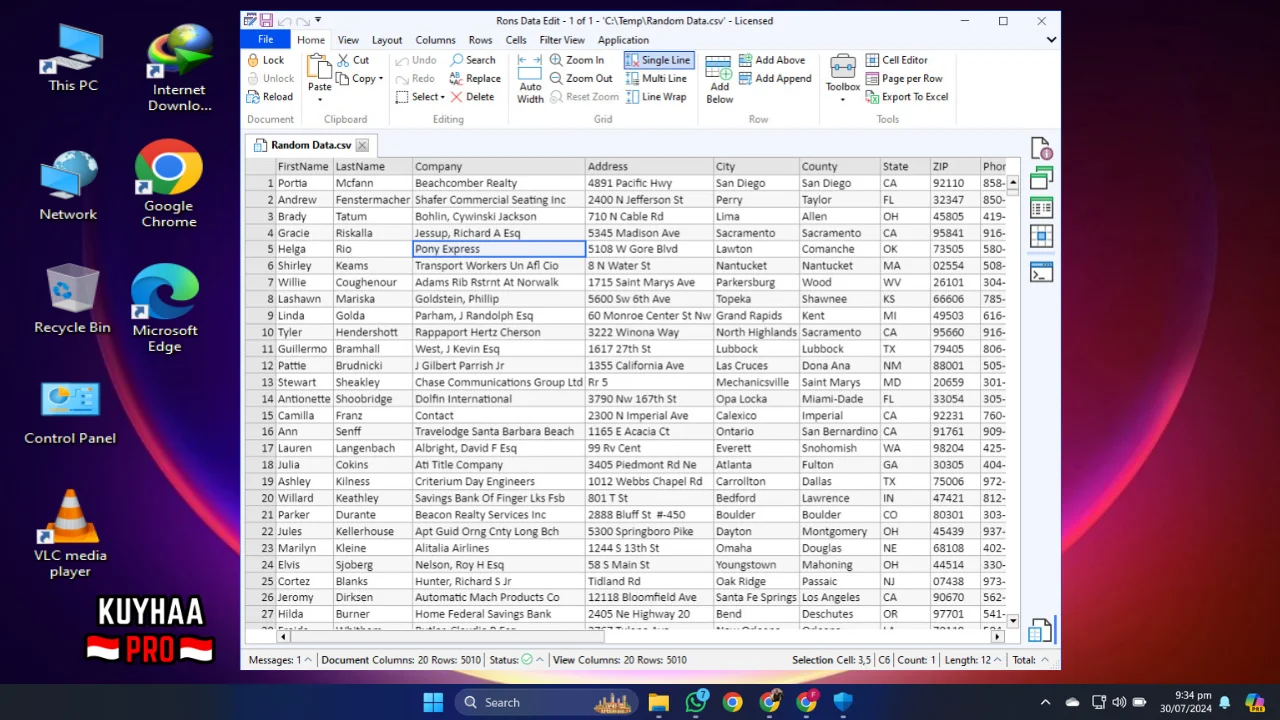Close the Random Data.csv tab
1280x720 pixels.
[x=362, y=146]
